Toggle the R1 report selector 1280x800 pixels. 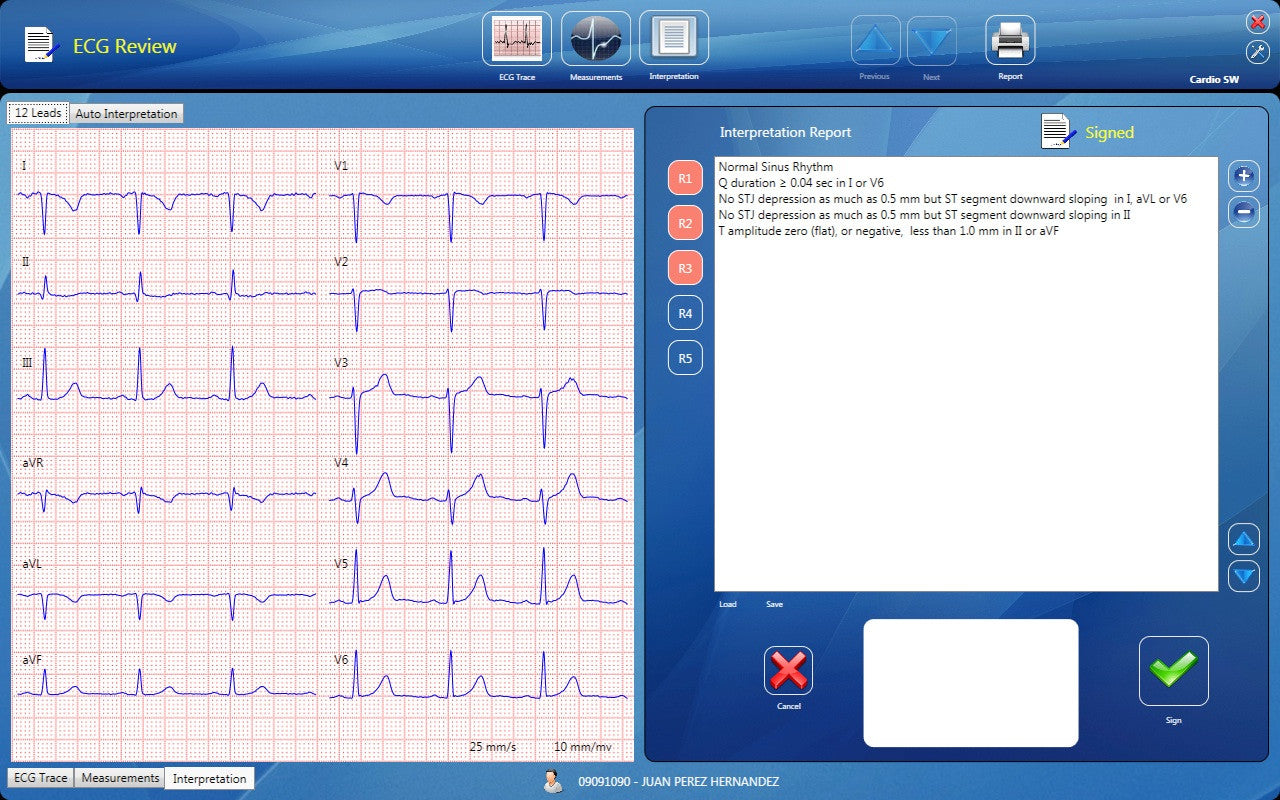pos(685,178)
